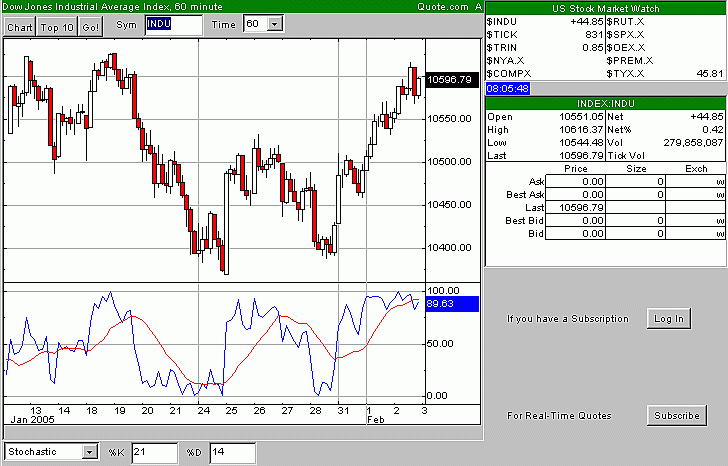Select $TRIN in Market Watch

click(501, 48)
